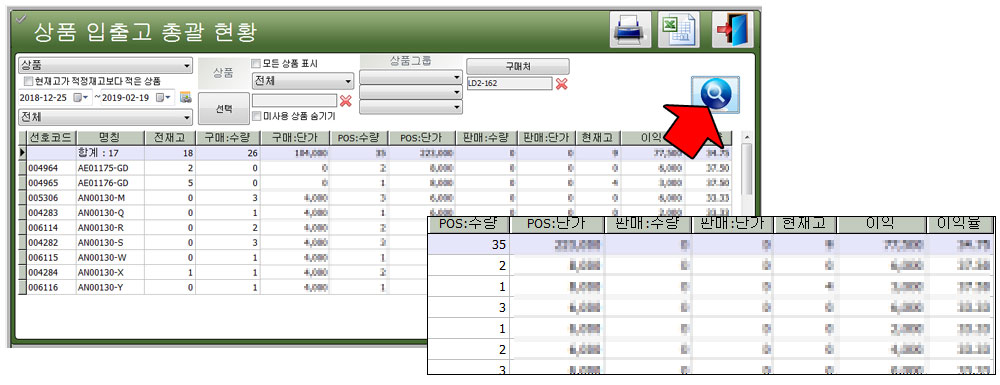The height and width of the screenshot is (385, 1000).
Task: Toggle the '미사용 상품 숨기기' checkbox
Action: tap(256, 116)
